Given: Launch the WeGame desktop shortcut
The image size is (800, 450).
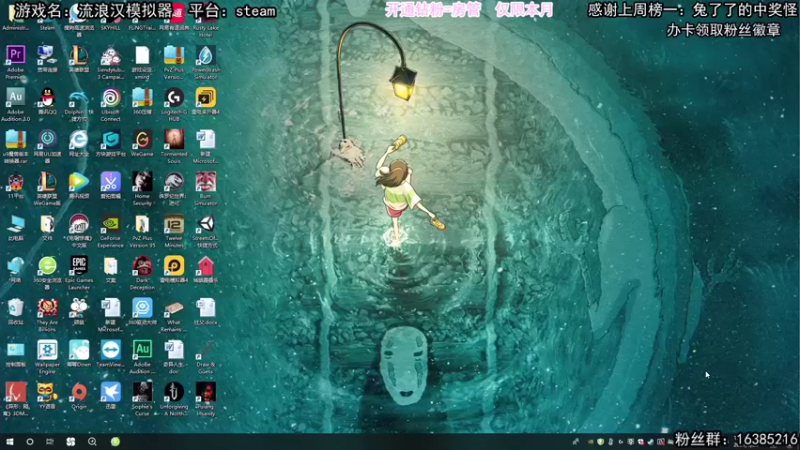Looking at the screenshot, I should [x=142, y=139].
